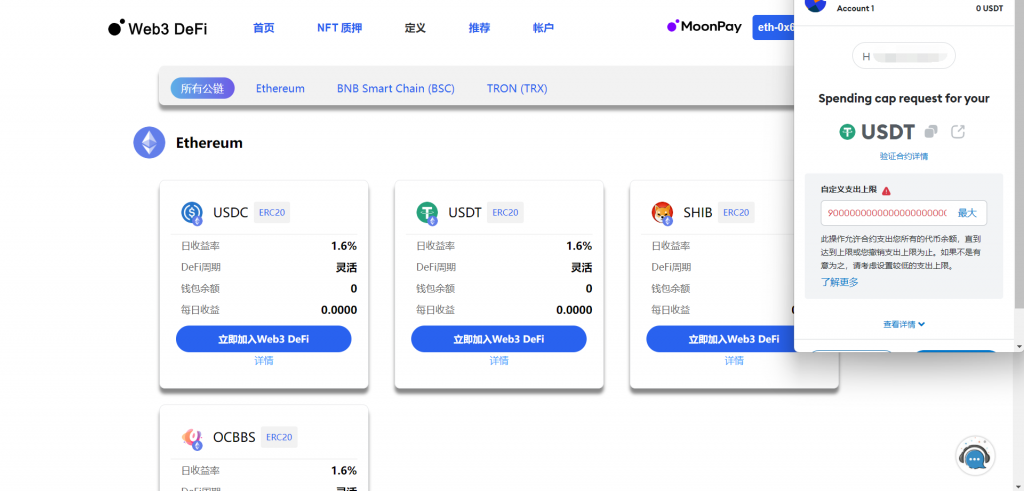Screen dimensions: 1024x491
Task: Open the 推荐 nav item
Action: tap(479, 28)
